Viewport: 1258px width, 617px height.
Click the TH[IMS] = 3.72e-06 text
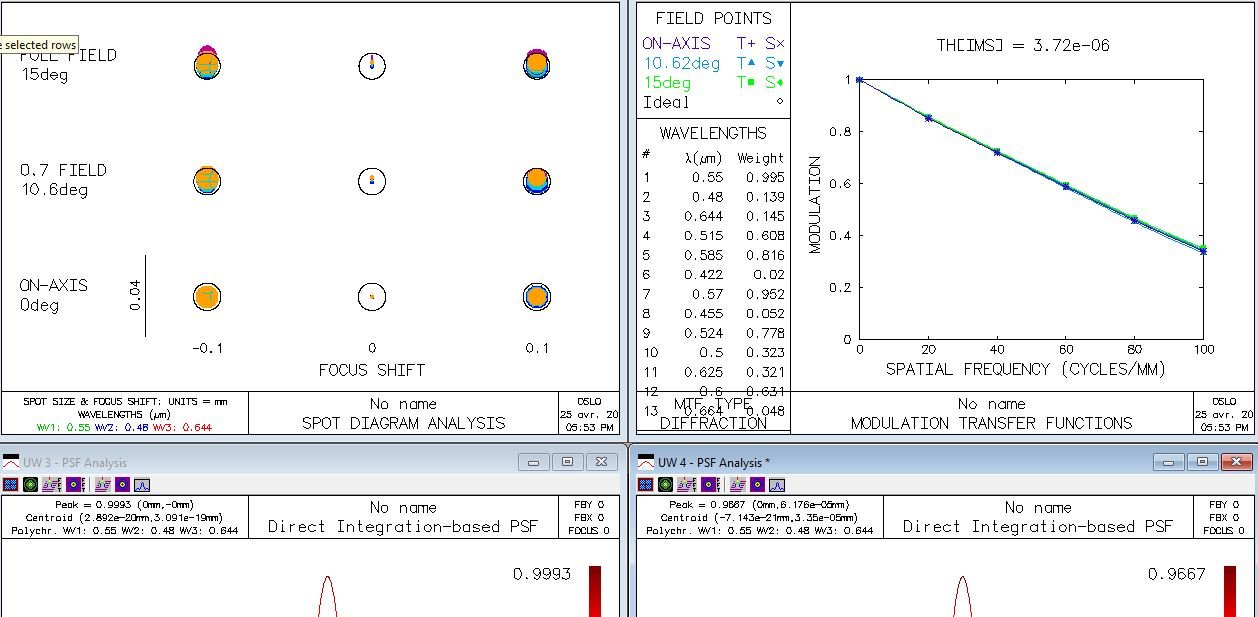[1022, 45]
